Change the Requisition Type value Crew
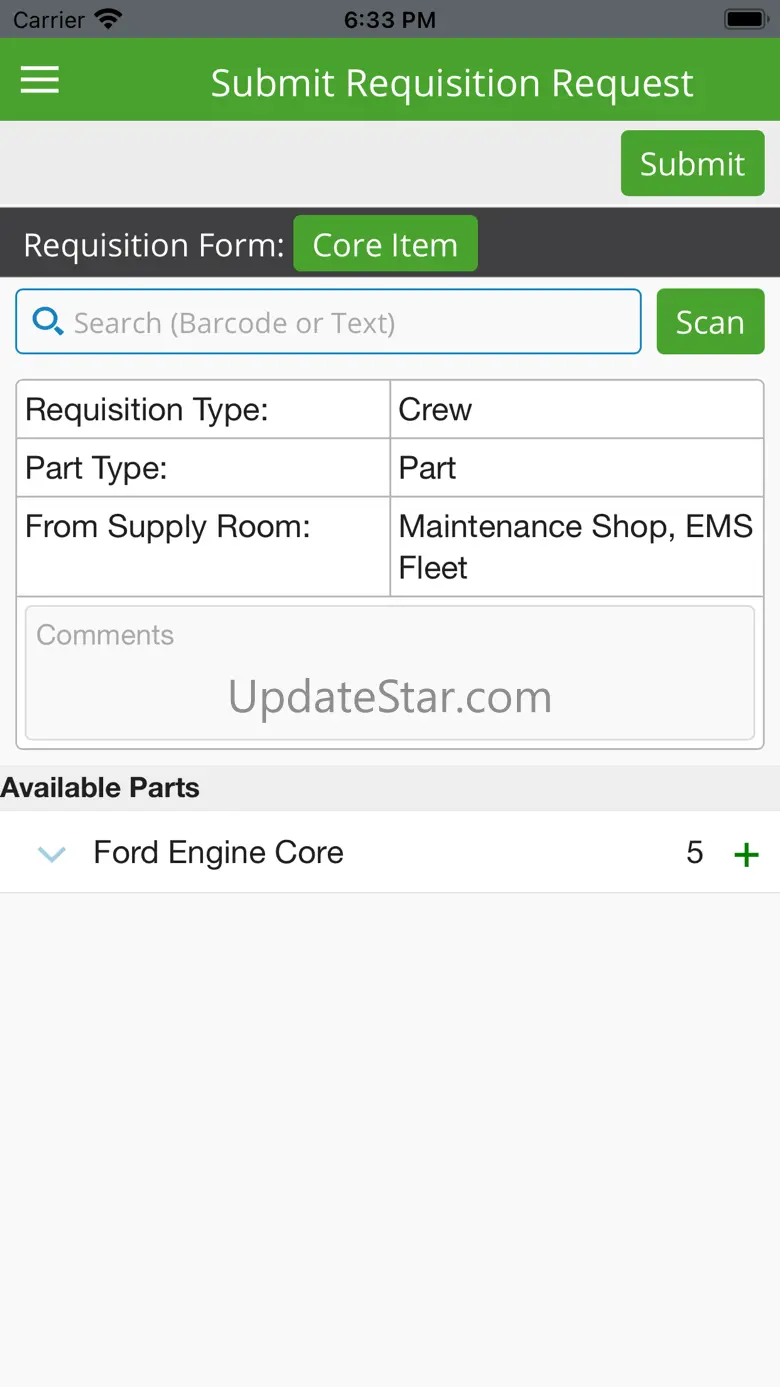 tap(576, 410)
